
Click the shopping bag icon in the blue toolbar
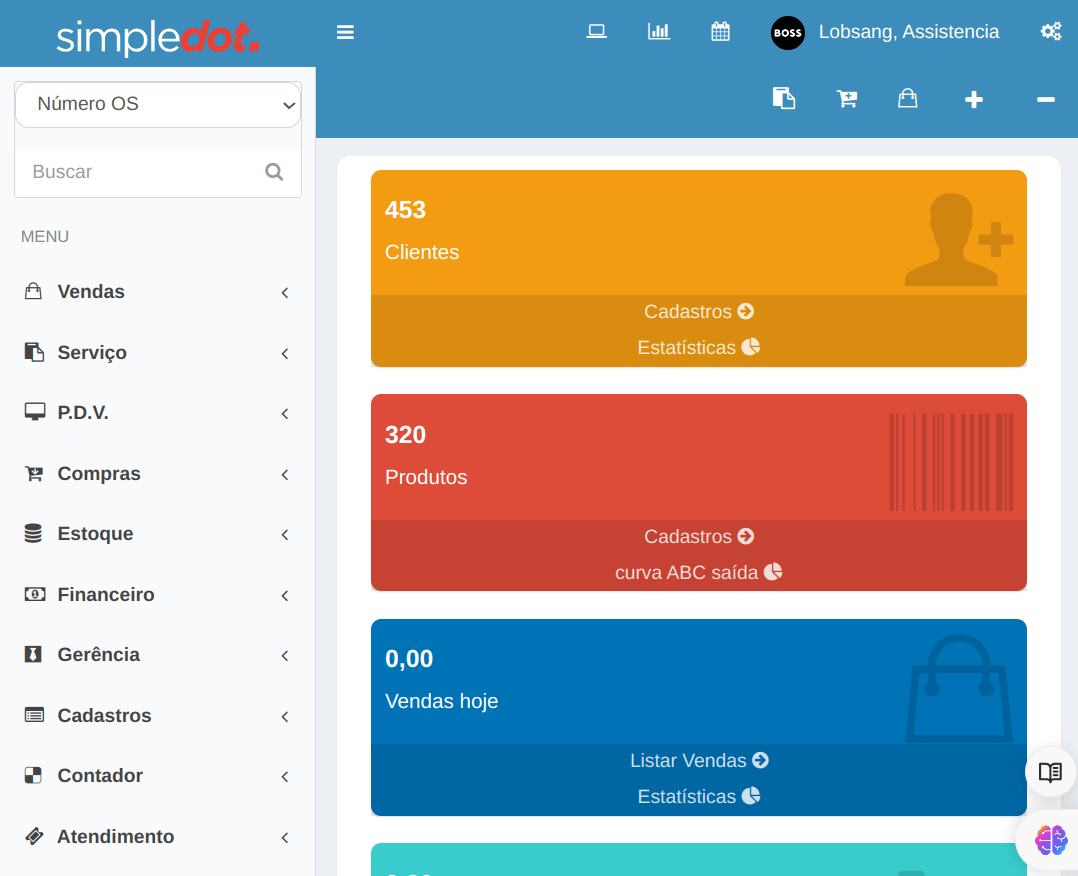(x=908, y=98)
